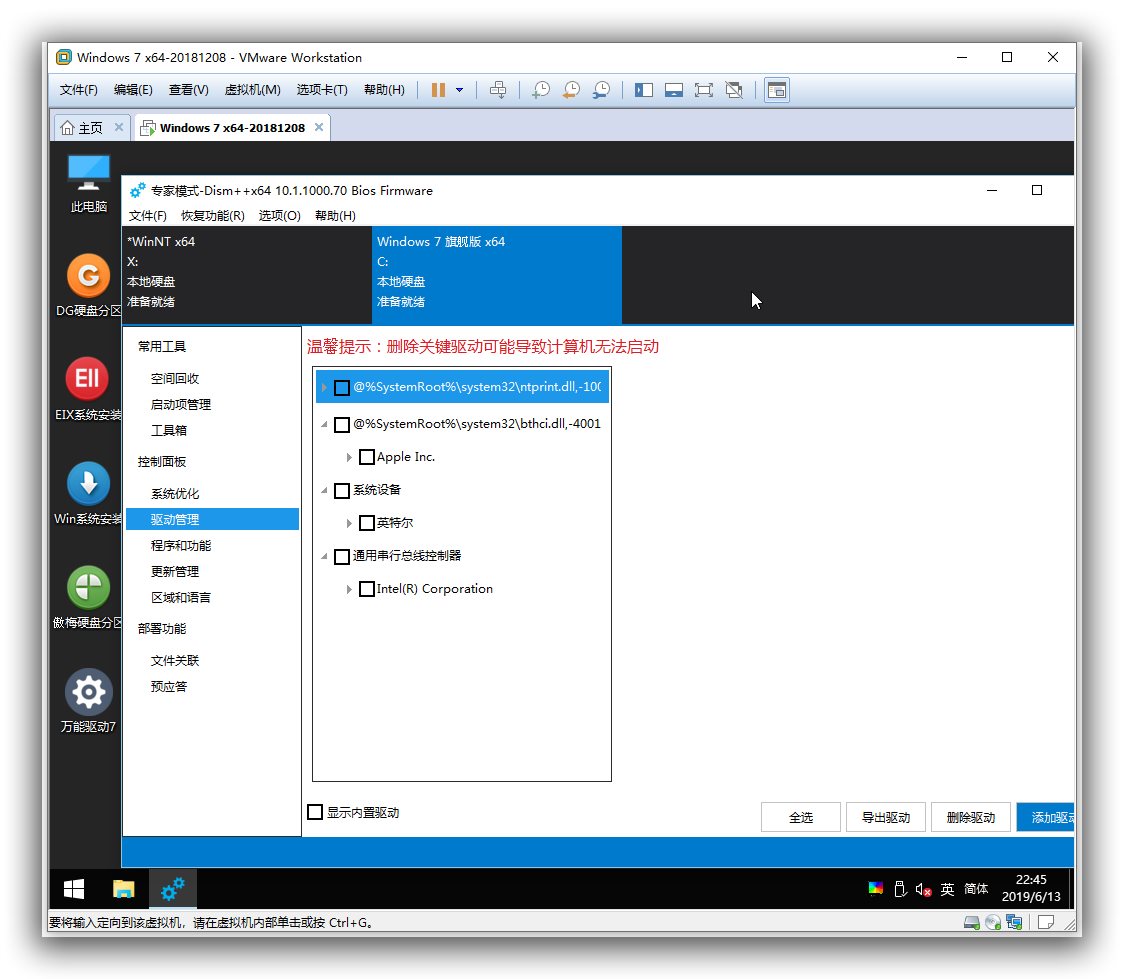
Task: Launch 万能驱动7 from the desktop
Action: [x=88, y=692]
